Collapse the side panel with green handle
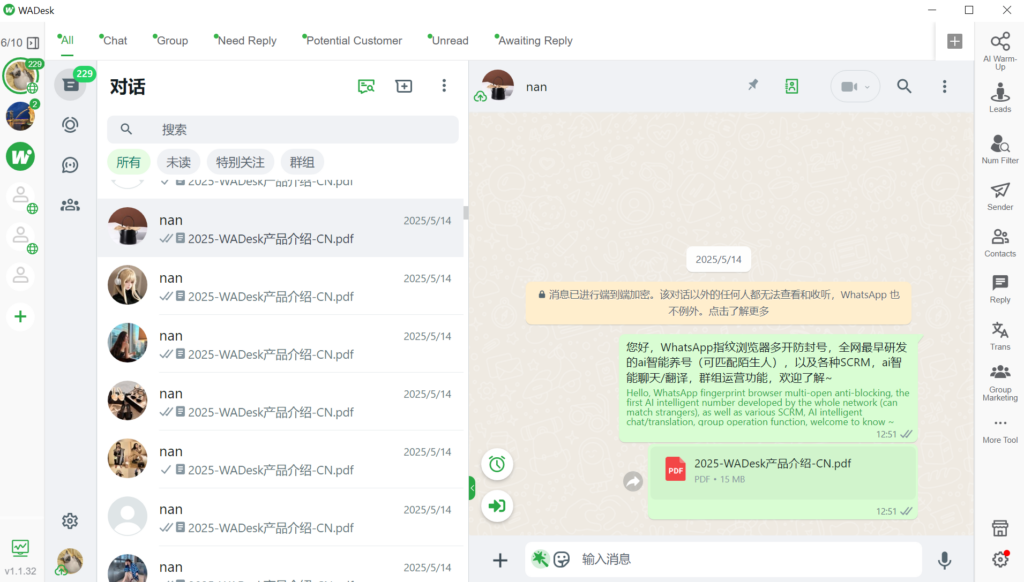 pyautogui.click(x=472, y=488)
